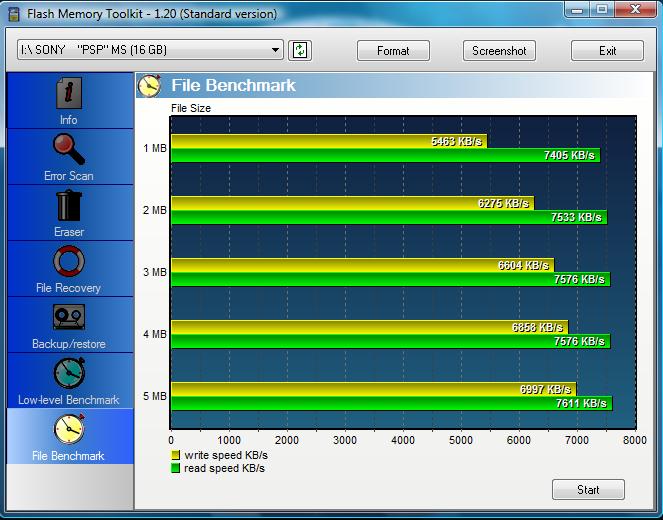Click the green refresh drives icon
Image resolution: width=663 pixels, height=520 pixels.
tap(299, 50)
